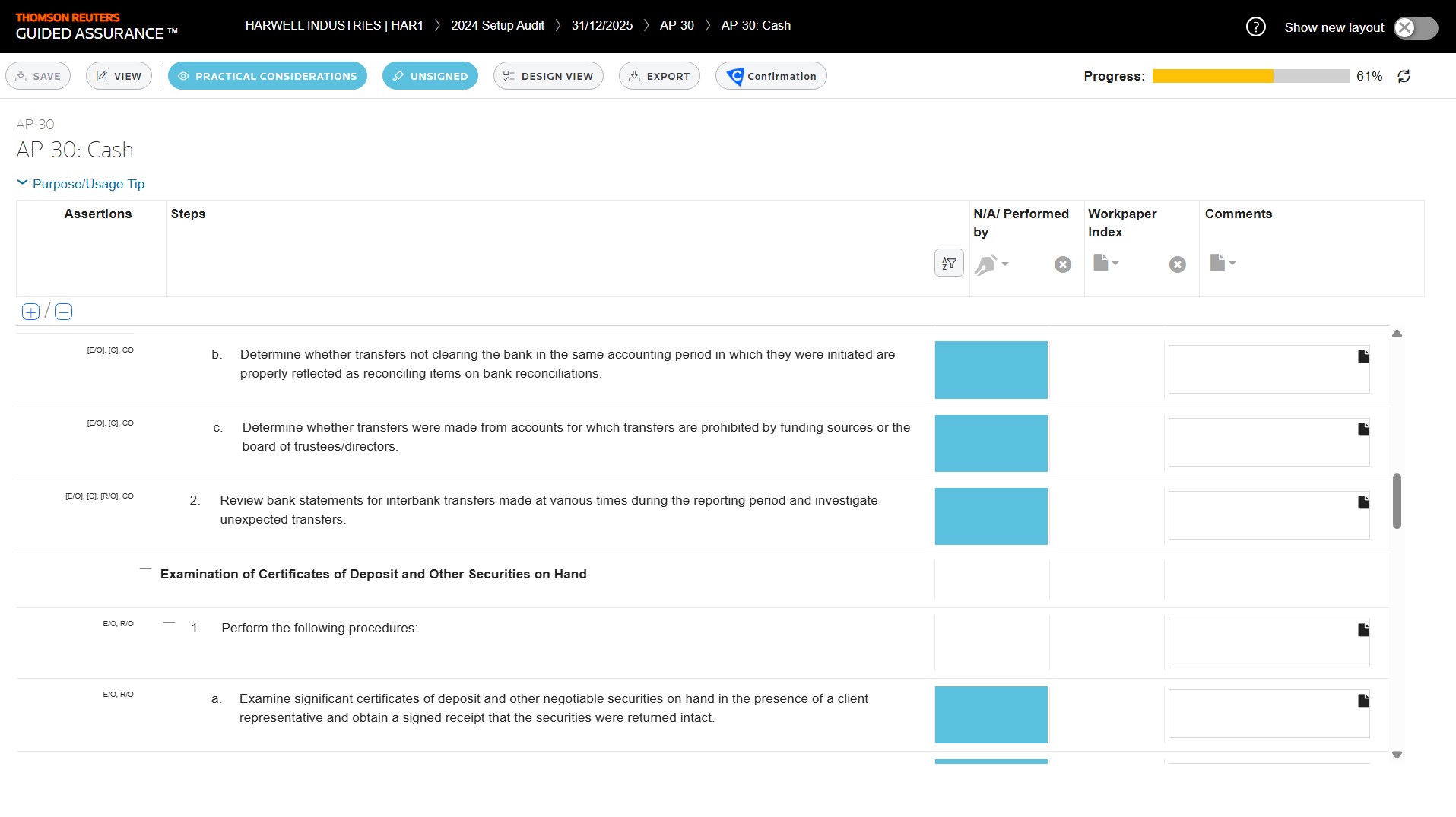Clear the N/A Performed by column
Image resolution: width=1456 pixels, height=817 pixels.
point(1062,264)
